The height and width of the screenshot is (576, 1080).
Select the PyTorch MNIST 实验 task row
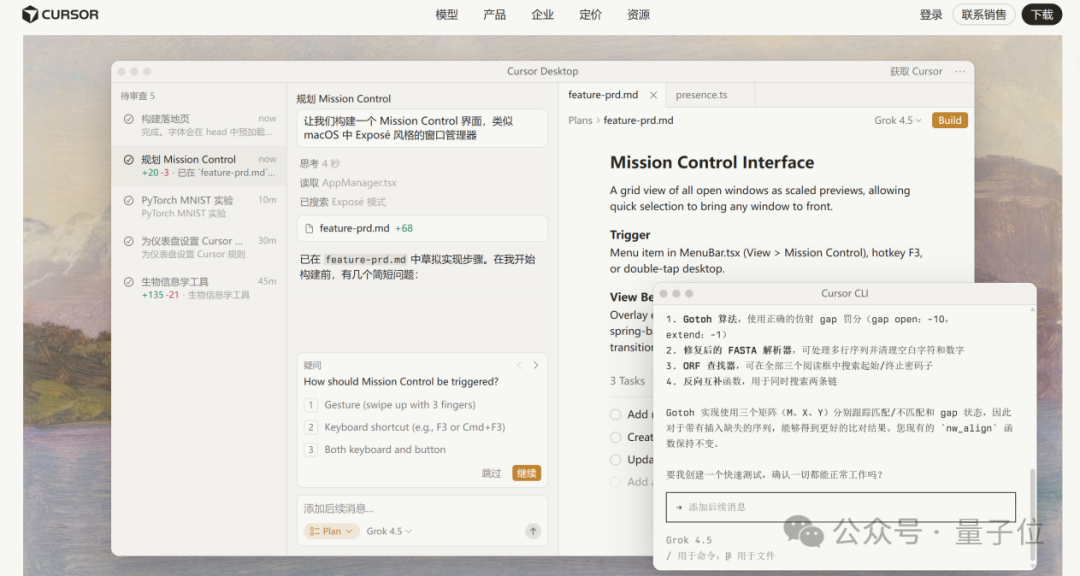(198, 206)
